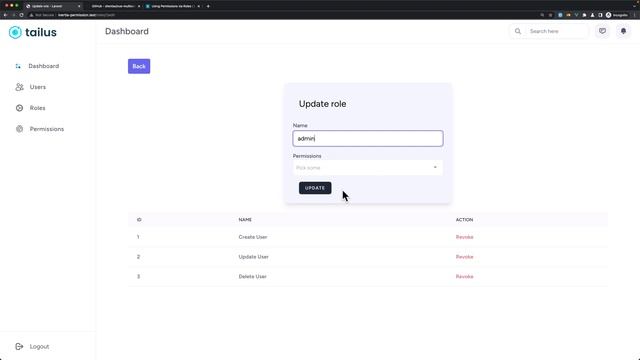Click the NAME column header
Image resolution: width=640 pixels, height=360 pixels.
tap(245, 220)
